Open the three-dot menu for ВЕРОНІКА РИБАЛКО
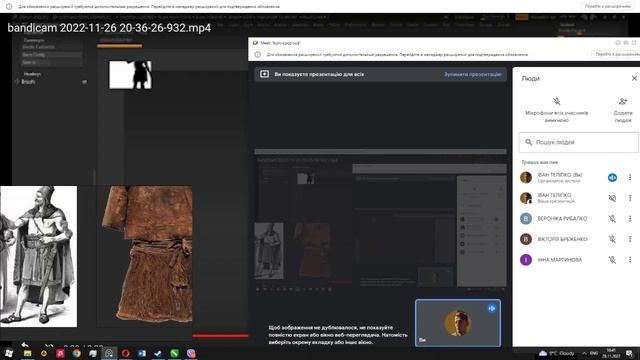Viewport: 640px width, 360px height. point(630,219)
